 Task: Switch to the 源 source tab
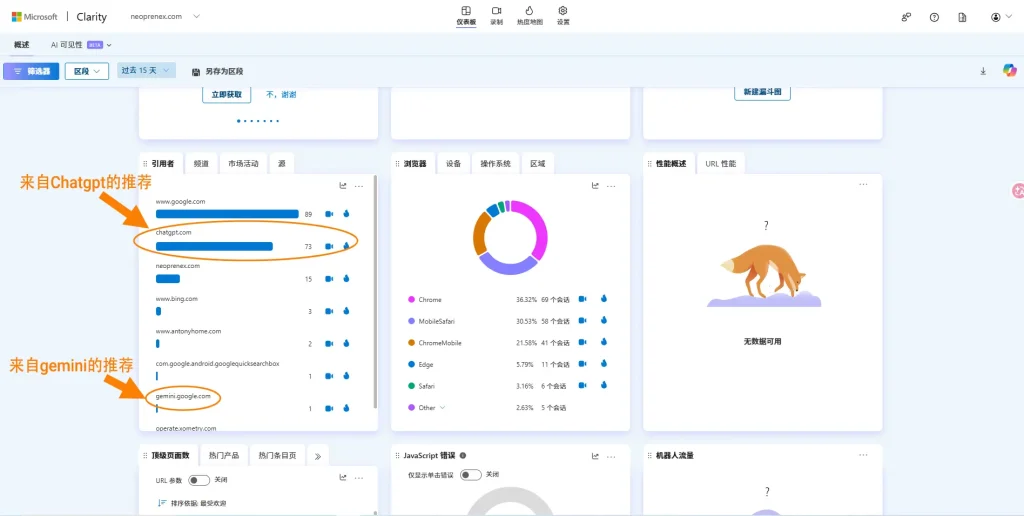pyautogui.click(x=281, y=164)
